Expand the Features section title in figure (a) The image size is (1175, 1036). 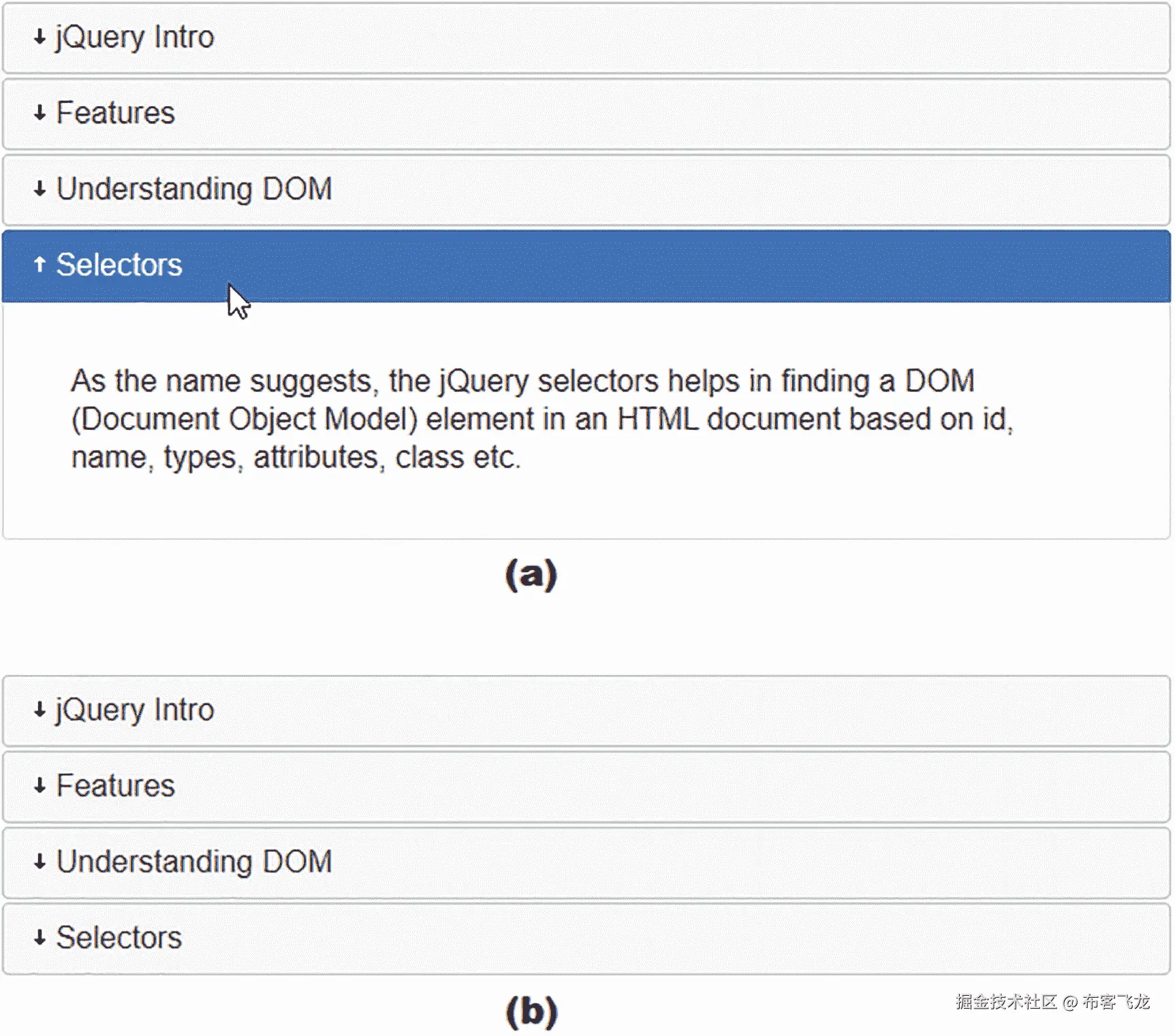116,113
